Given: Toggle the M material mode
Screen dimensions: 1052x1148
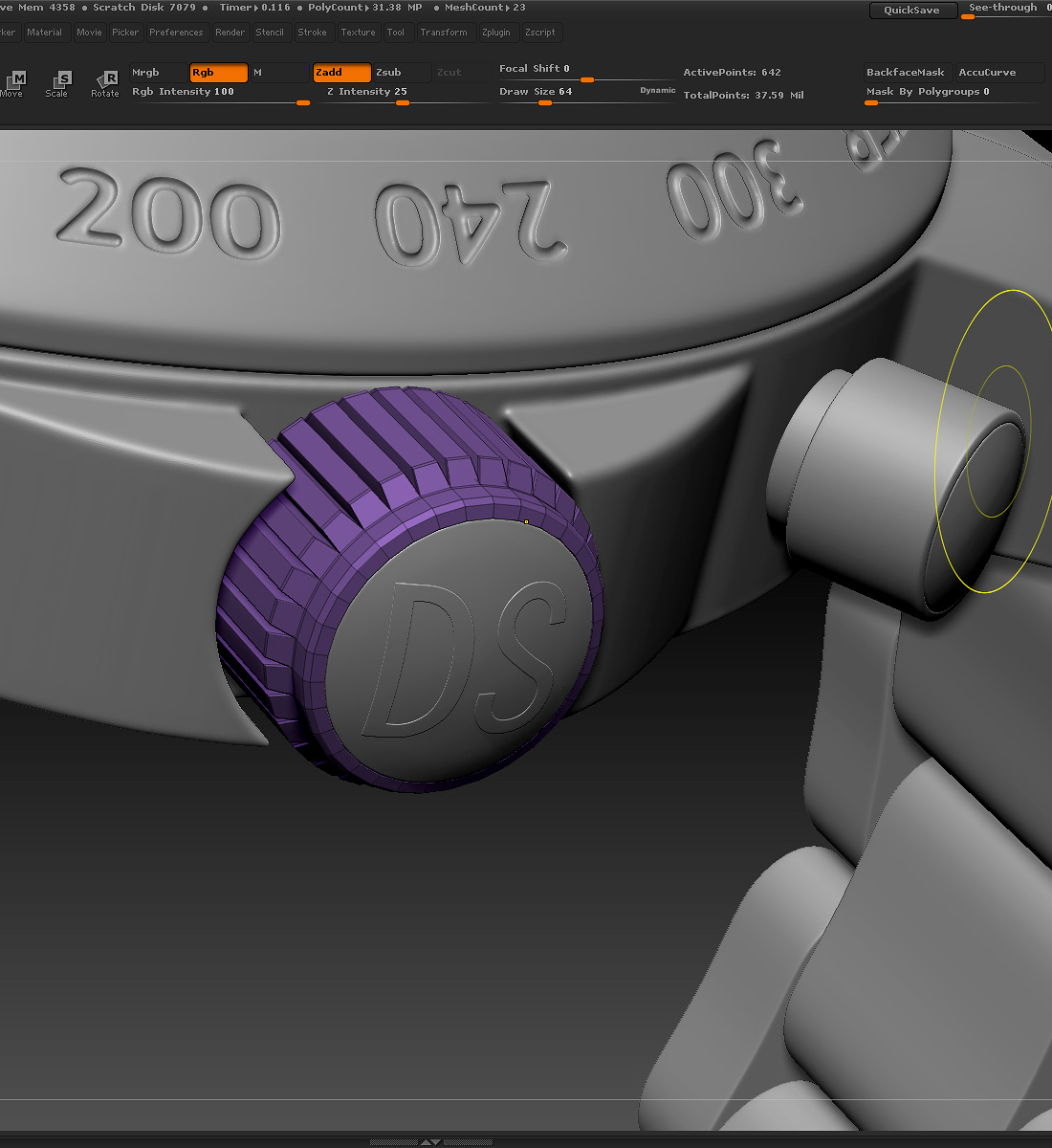Looking at the screenshot, I should coord(279,73).
